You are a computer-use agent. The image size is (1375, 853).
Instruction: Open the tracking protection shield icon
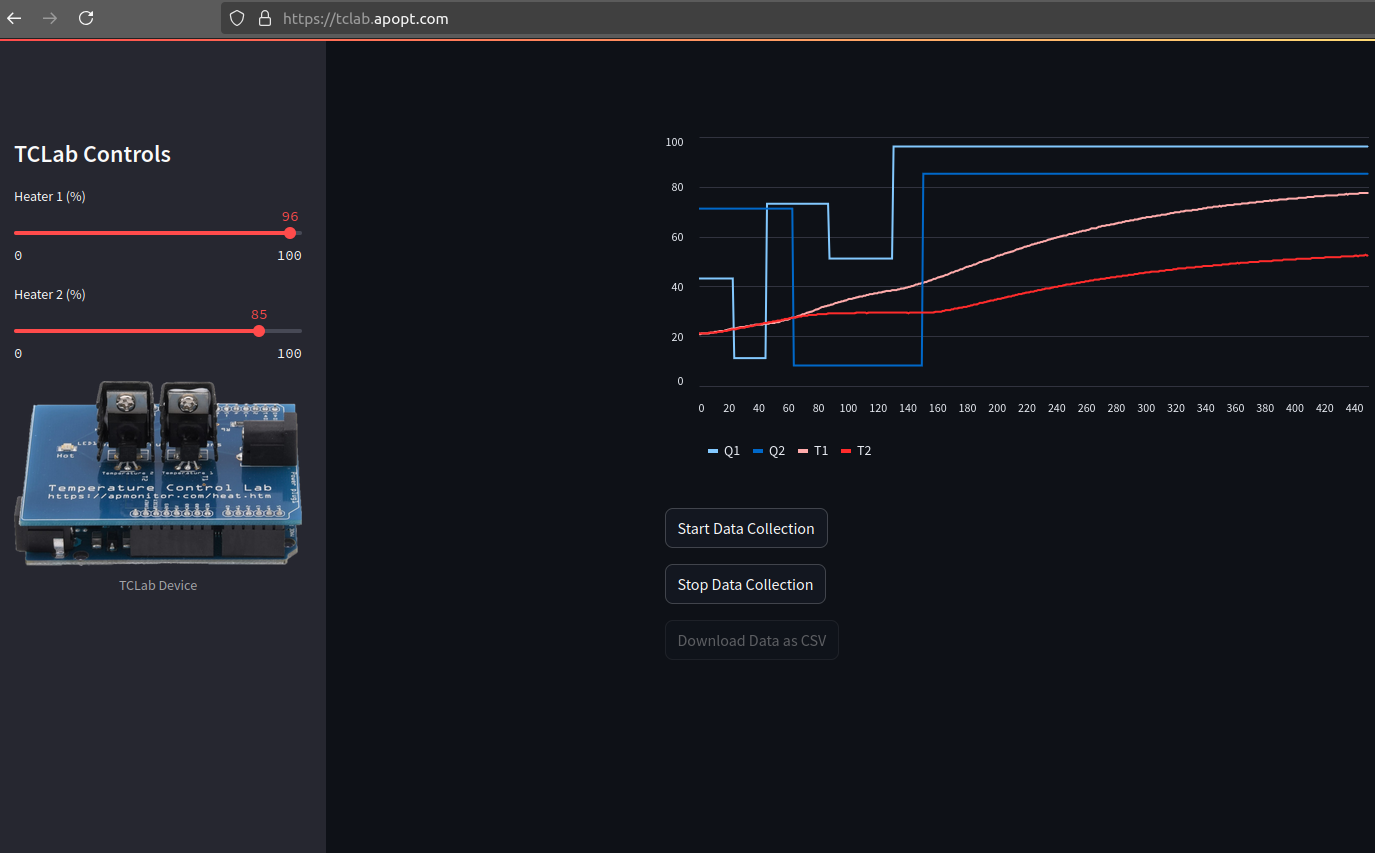click(x=237, y=18)
